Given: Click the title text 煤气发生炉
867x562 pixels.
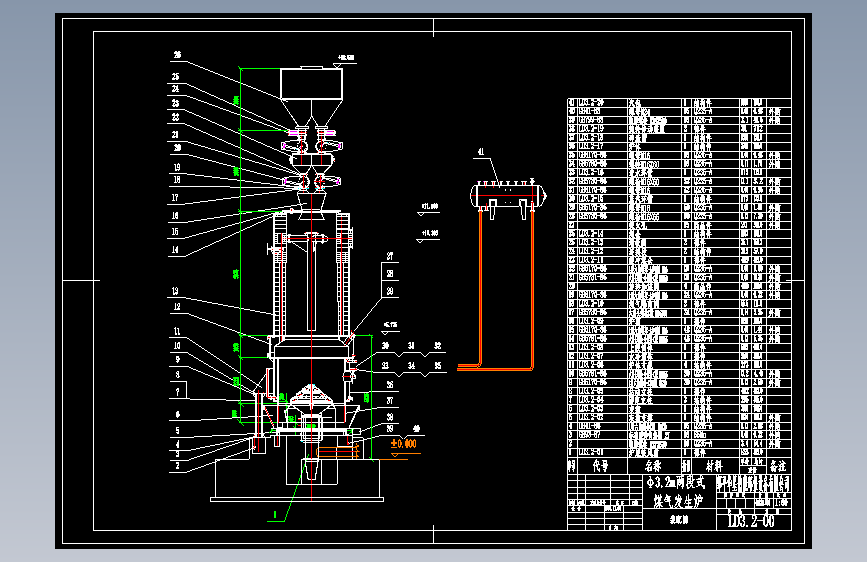Looking at the screenshot, I should [678, 501].
